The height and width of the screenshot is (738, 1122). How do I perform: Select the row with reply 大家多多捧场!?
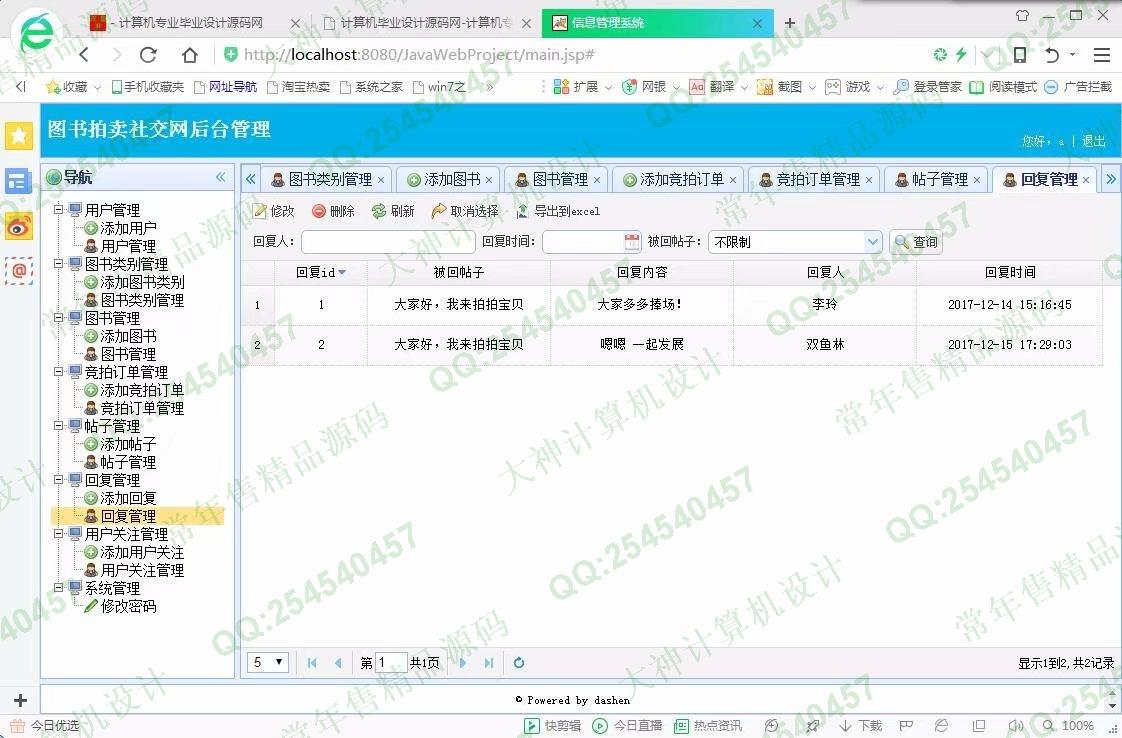671,305
